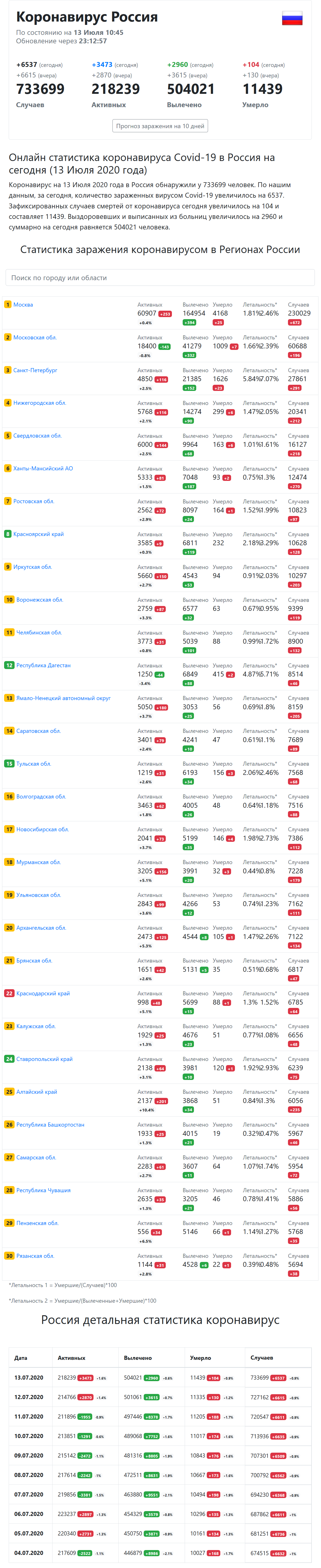
Task: Open the Калужская обл. link
Action: 36,1026
